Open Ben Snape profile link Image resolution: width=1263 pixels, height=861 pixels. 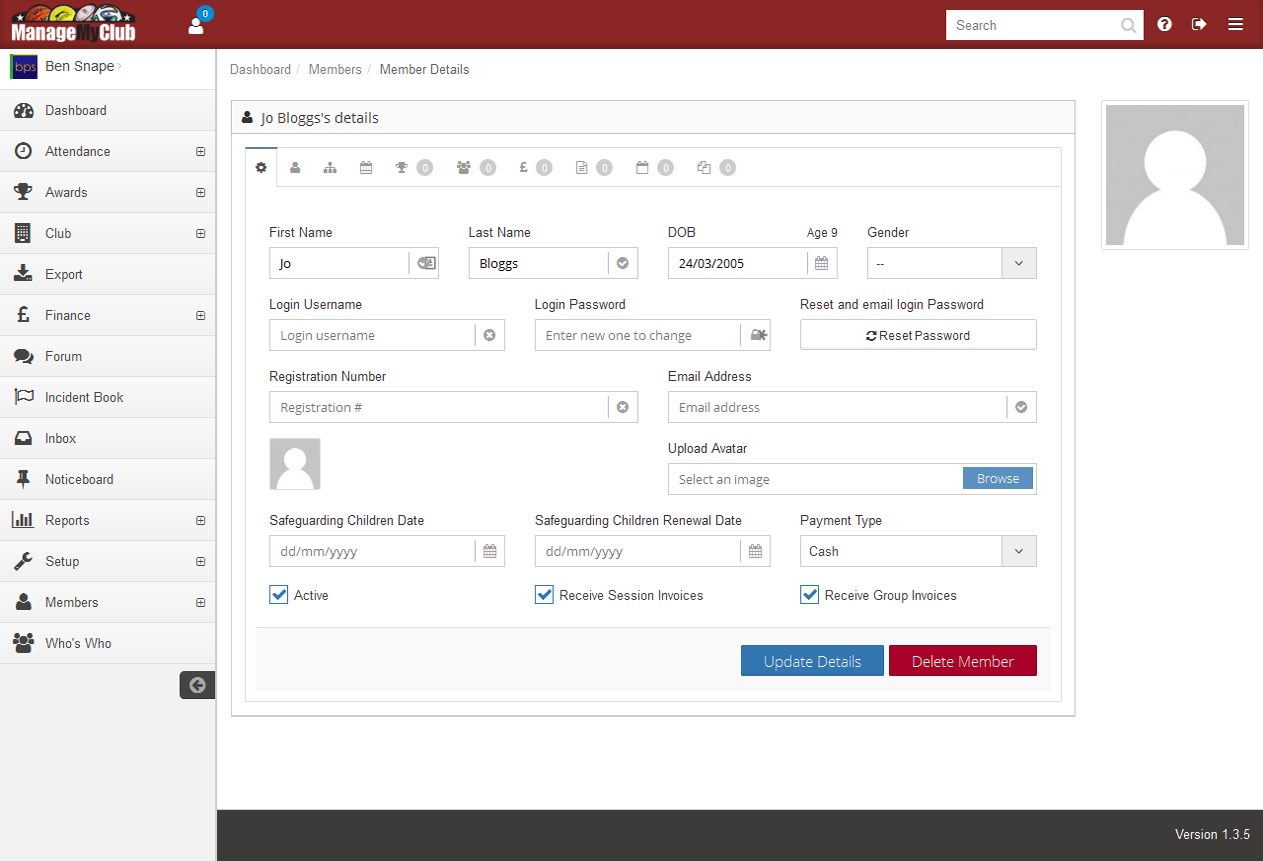pyautogui.click(x=80, y=67)
